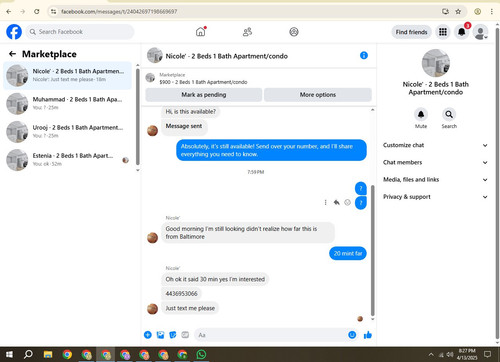Click Nicole's avatar beside Baltimore message
The image size is (500, 362).
(x=153, y=238)
